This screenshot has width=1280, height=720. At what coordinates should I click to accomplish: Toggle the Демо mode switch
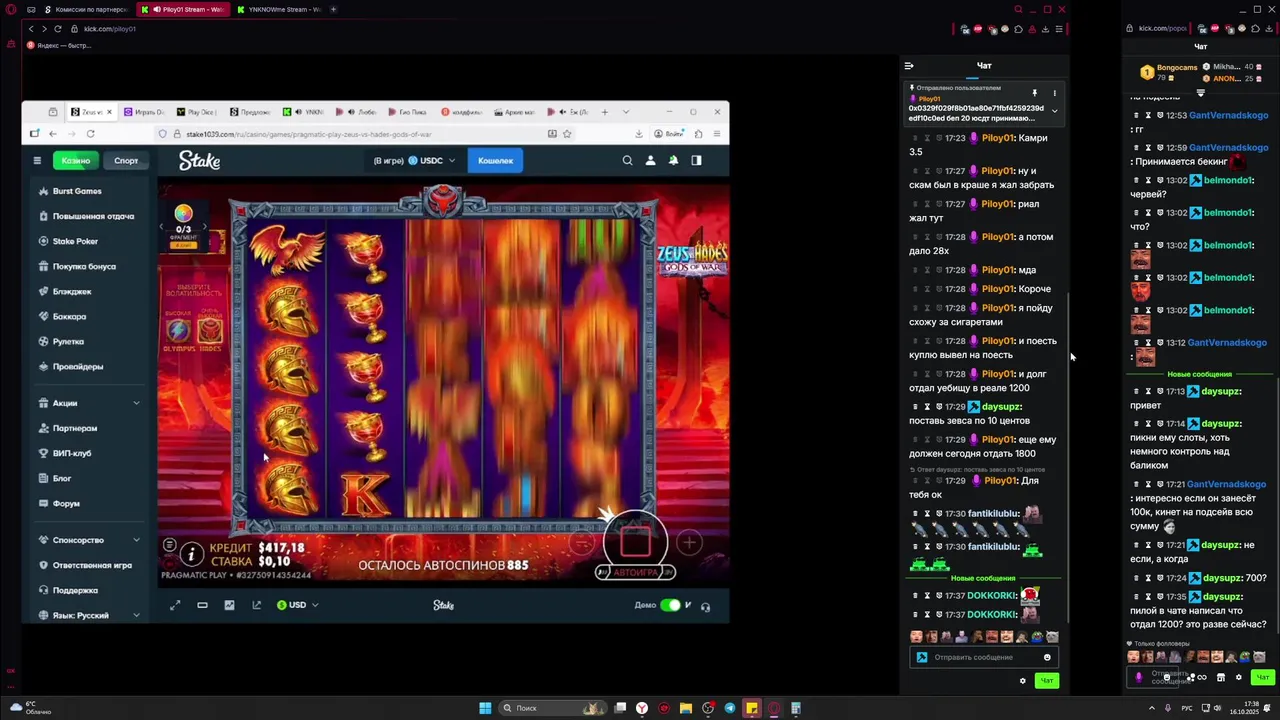point(670,605)
